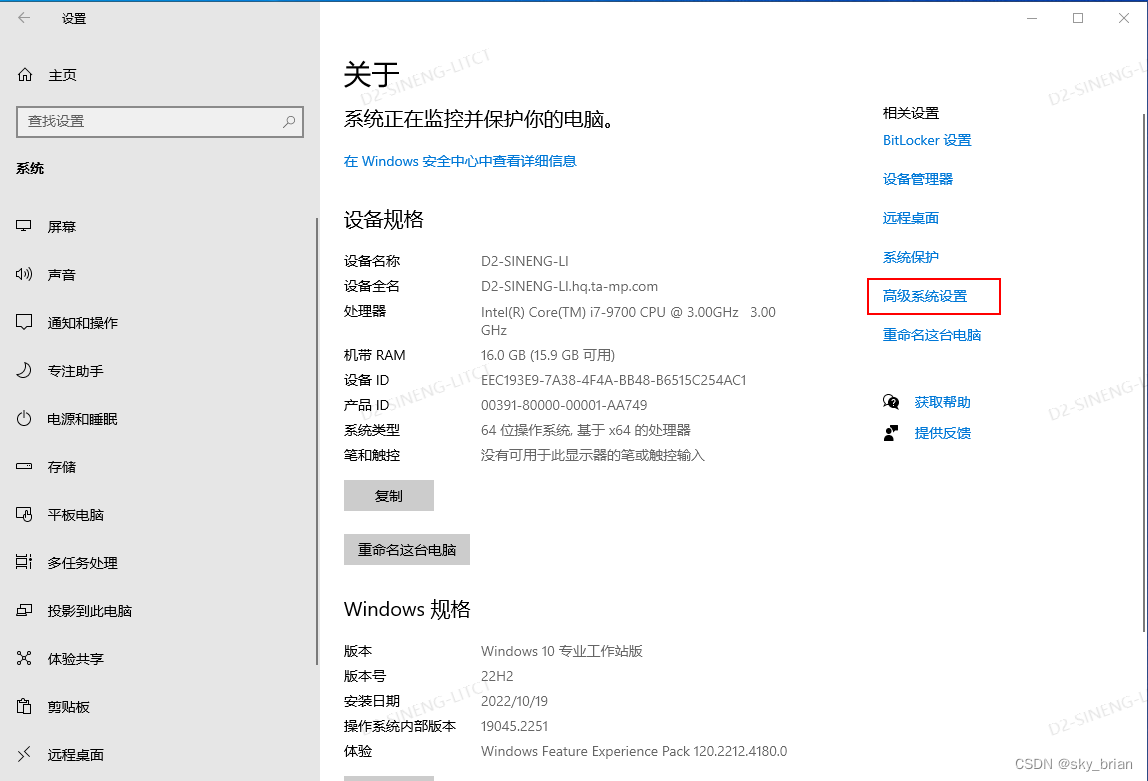Click 重命名这台电脑 link in related settings
Image resolution: width=1148 pixels, height=781 pixels.
pyautogui.click(x=932, y=335)
